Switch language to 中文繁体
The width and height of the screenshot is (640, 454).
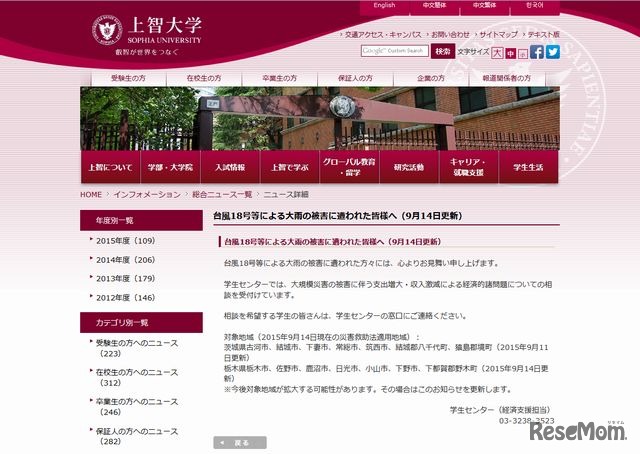(x=485, y=6)
